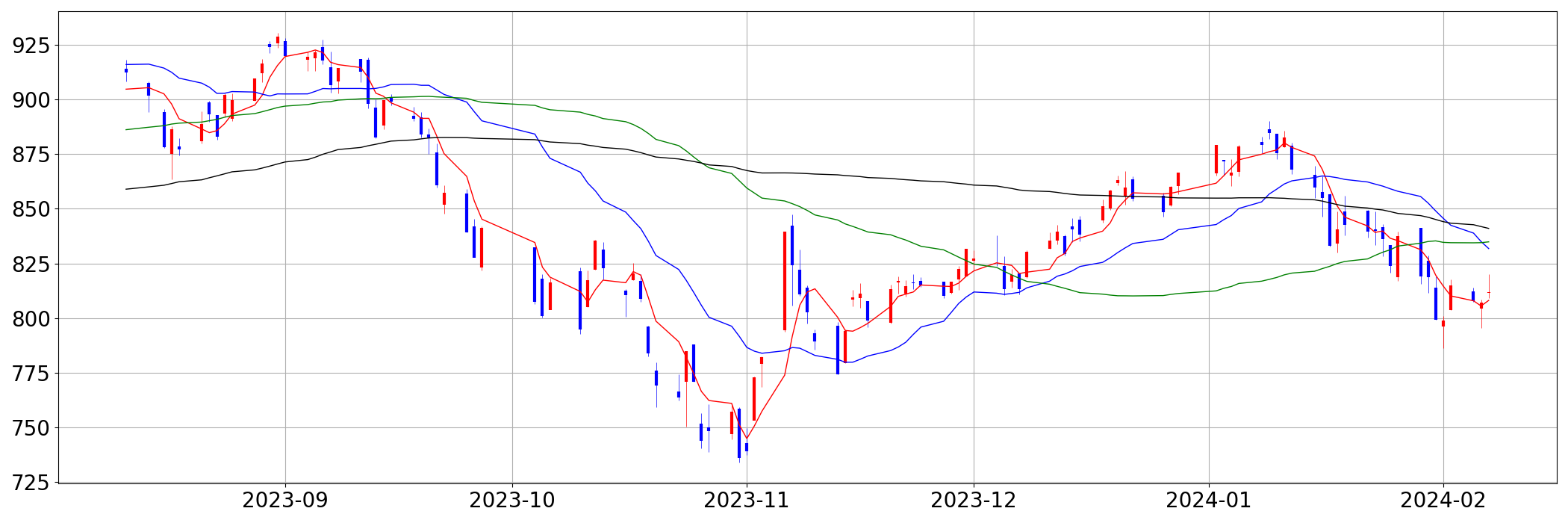Click the 875 y-axis label

(31, 155)
